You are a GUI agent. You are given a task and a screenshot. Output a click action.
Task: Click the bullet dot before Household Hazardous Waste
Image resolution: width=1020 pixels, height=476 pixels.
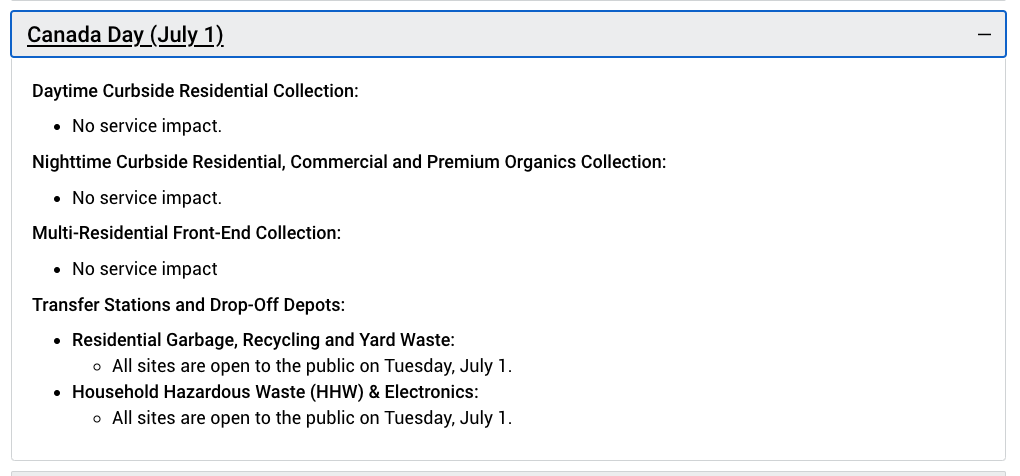pos(58,393)
